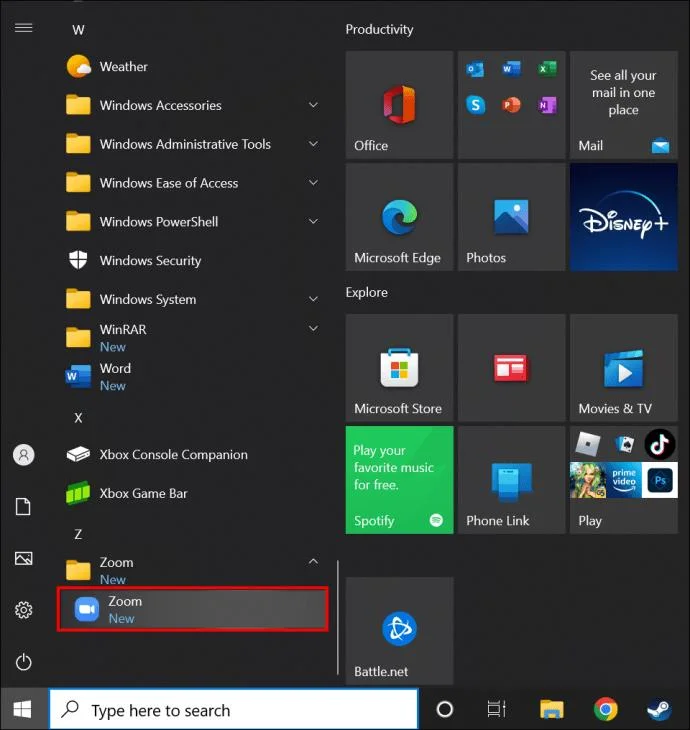Image resolution: width=690 pixels, height=730 pixels.
Task: Open the Disney+ tile
Action: click(623, 217)
